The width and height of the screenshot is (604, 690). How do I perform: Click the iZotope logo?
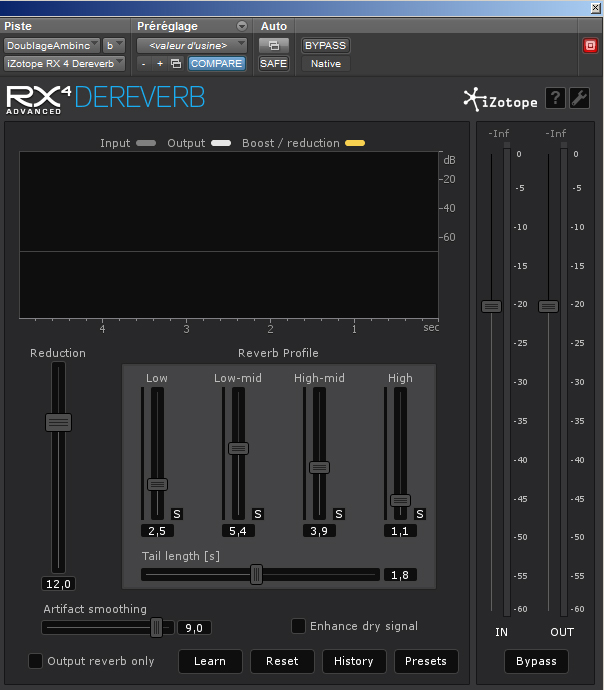[x=500, y=100]
